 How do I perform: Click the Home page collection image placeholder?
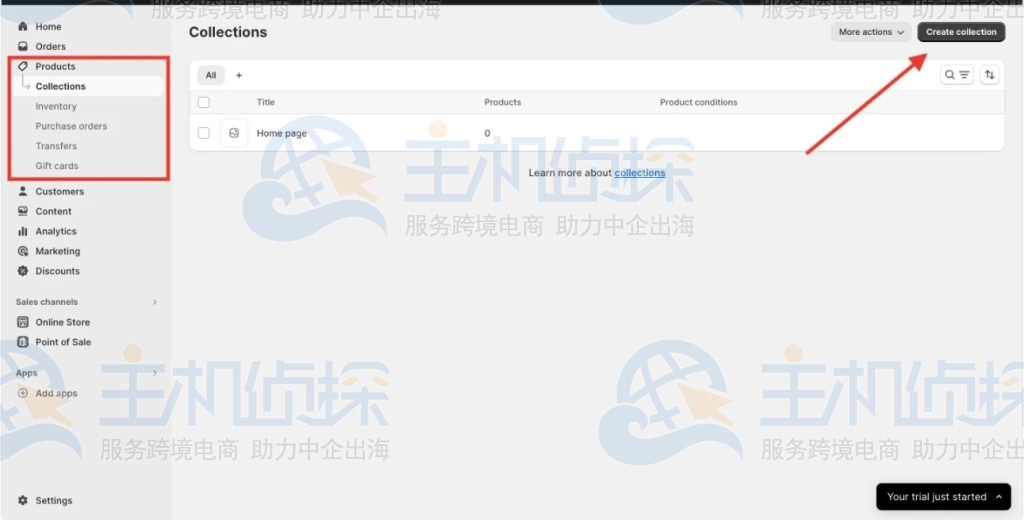234,133
